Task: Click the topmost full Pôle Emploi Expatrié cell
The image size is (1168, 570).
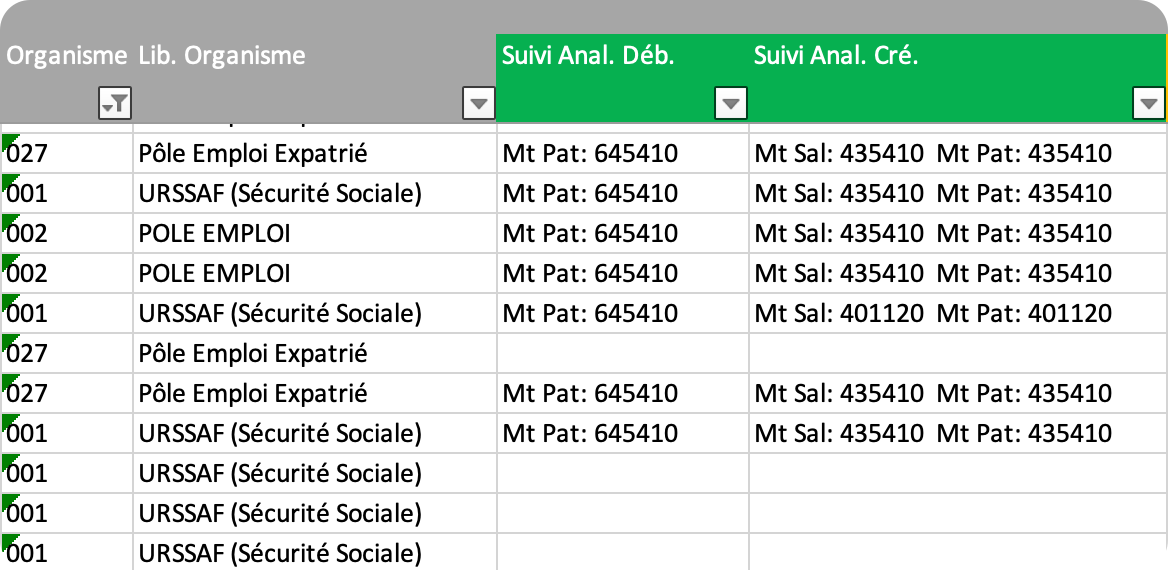Action: tap(253, 154)
